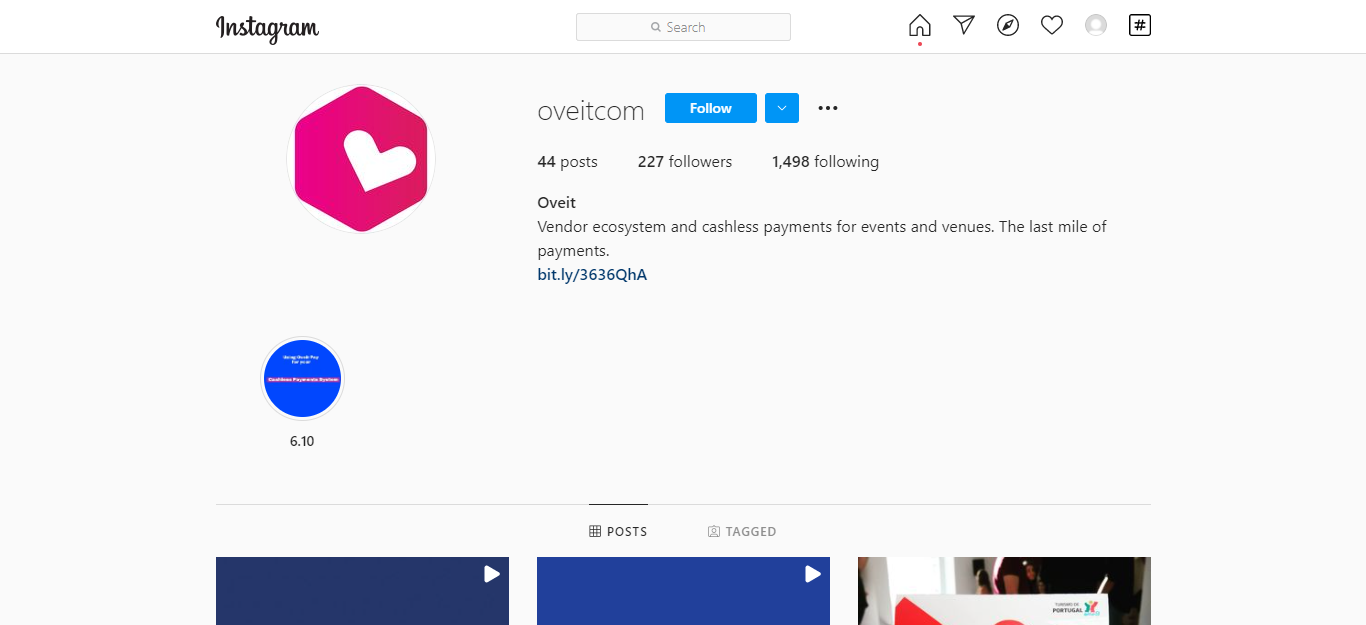This screenshot has height=625, width=1366.
Task: View the 1,498 following list
Action: [x=825, y=162]
